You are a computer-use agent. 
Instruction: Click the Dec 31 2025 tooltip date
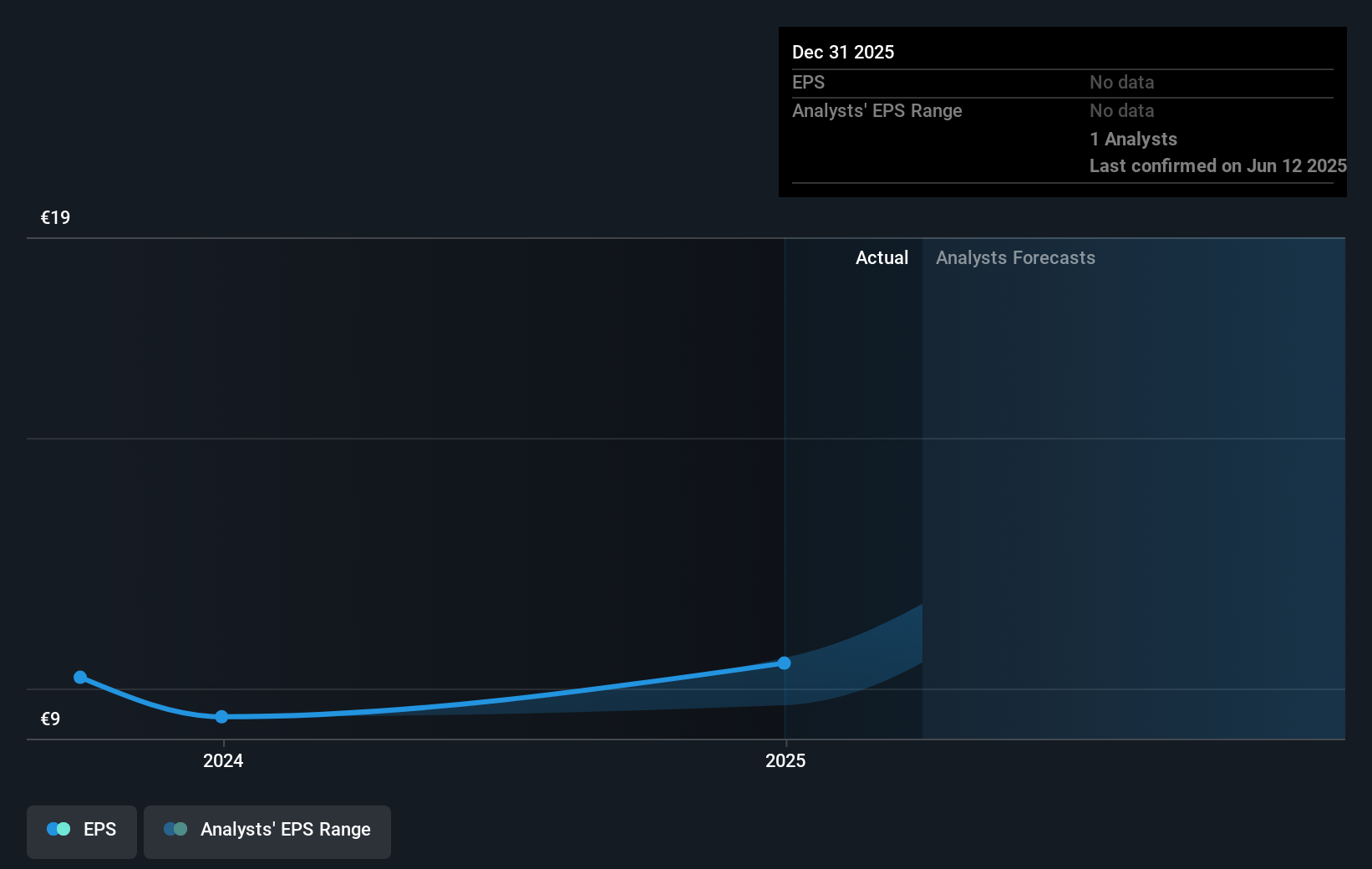[x=843, y=53]
